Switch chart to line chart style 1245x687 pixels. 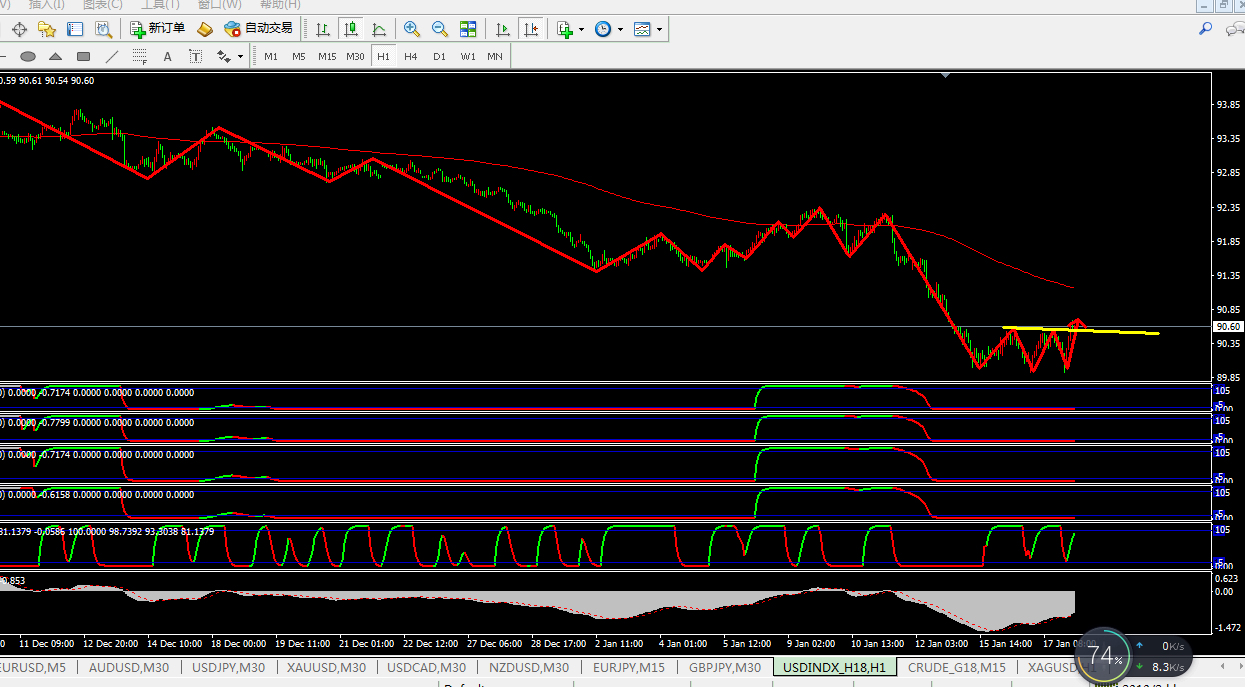(x=378, y=29)
